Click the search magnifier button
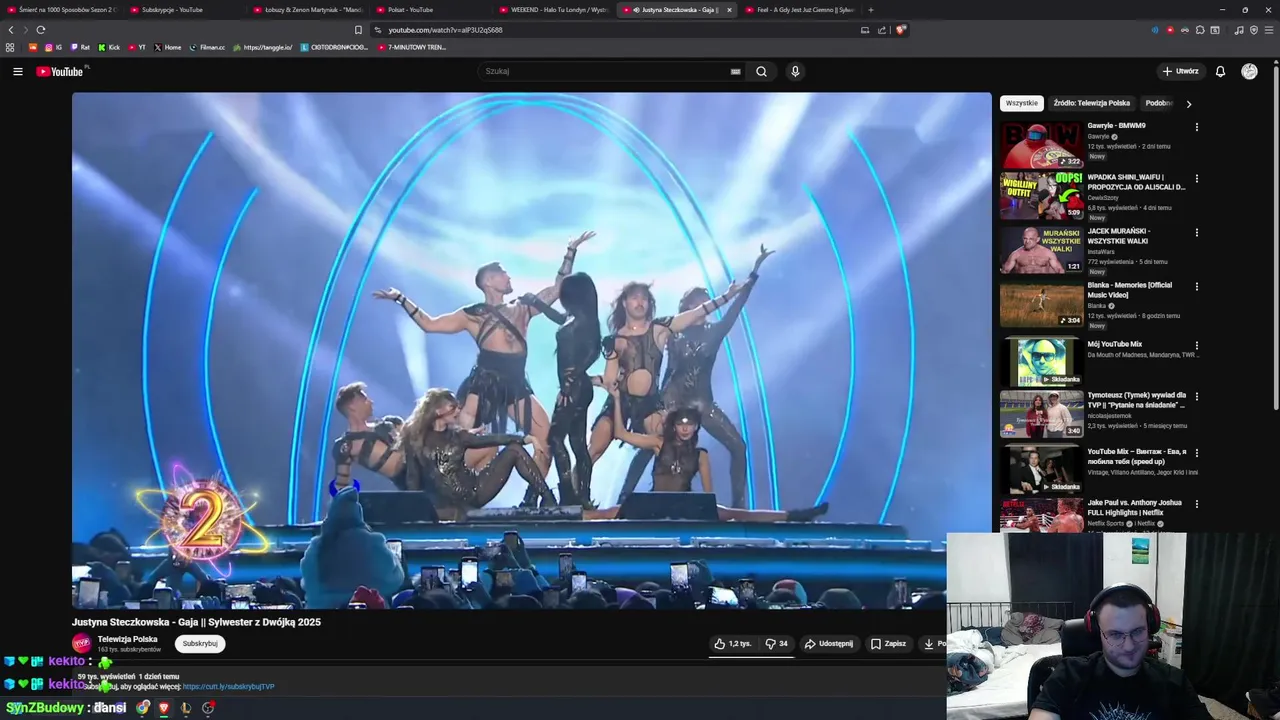This screenshot has width=1280, height=720. [x=761, y=71]
